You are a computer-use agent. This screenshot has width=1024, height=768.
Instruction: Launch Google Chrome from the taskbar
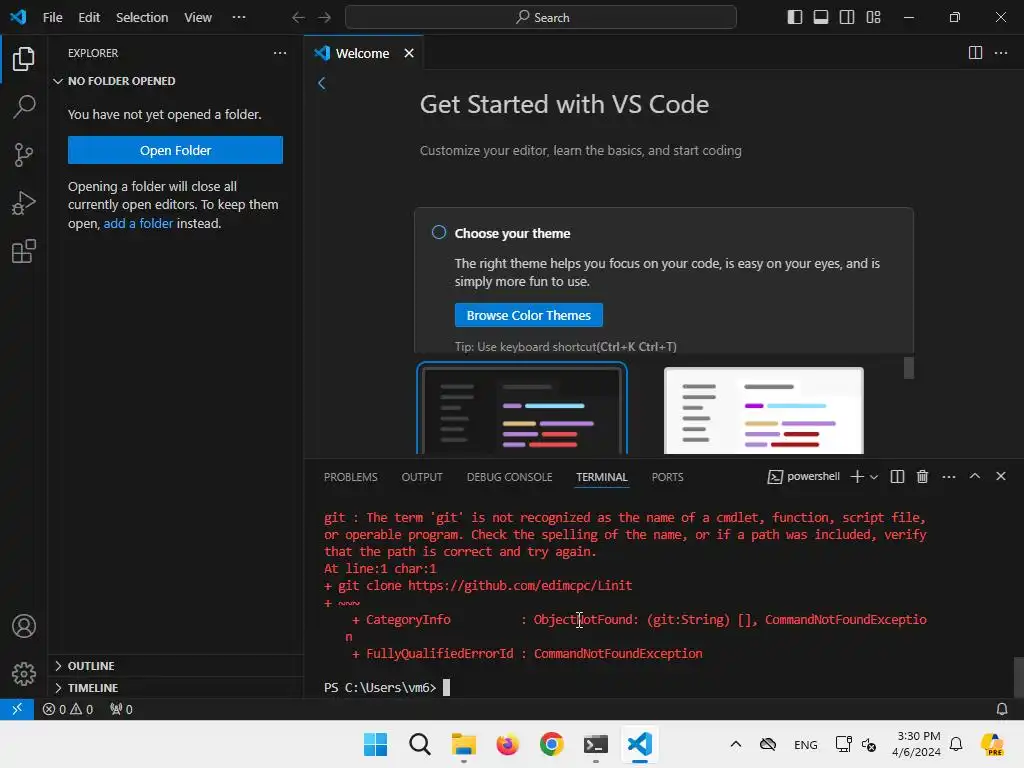tap(552, 744)
